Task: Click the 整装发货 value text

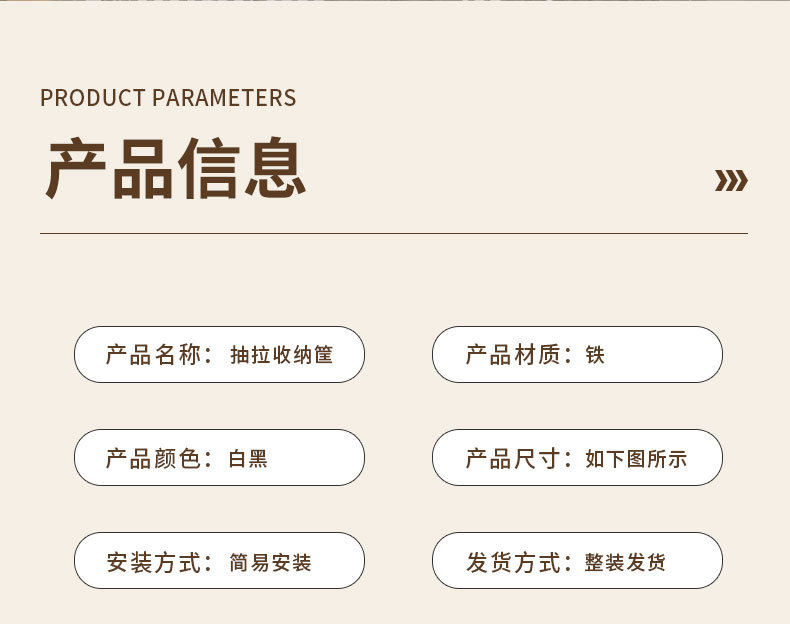Action: 625,563
